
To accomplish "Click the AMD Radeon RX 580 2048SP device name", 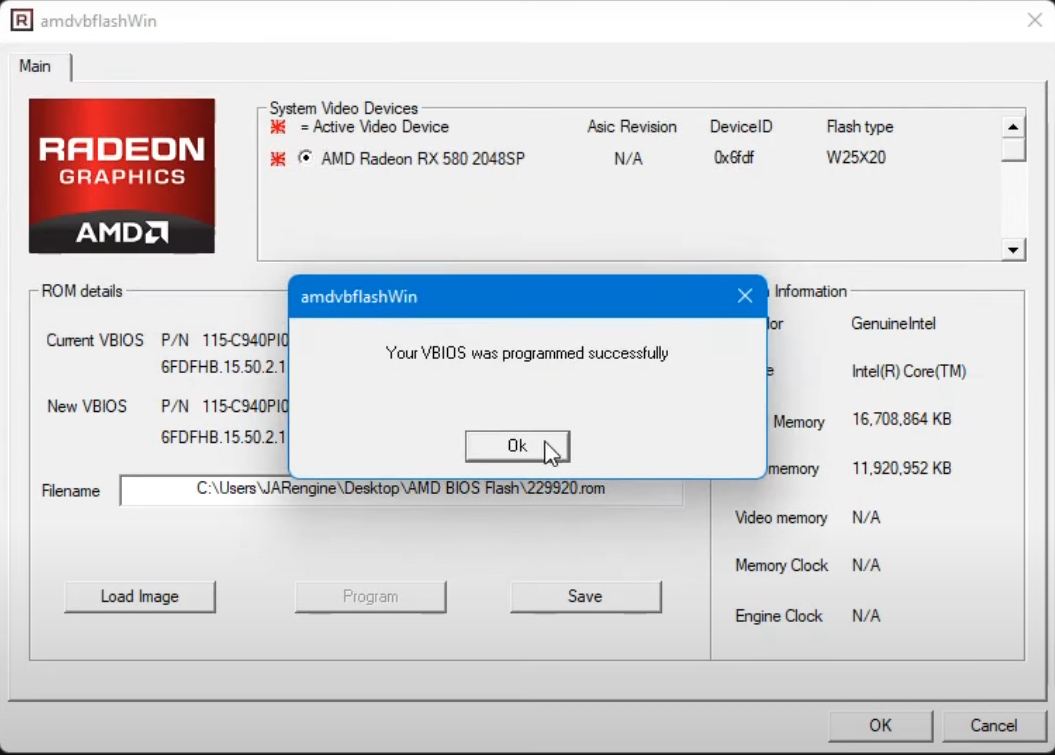I will [423, 159].
